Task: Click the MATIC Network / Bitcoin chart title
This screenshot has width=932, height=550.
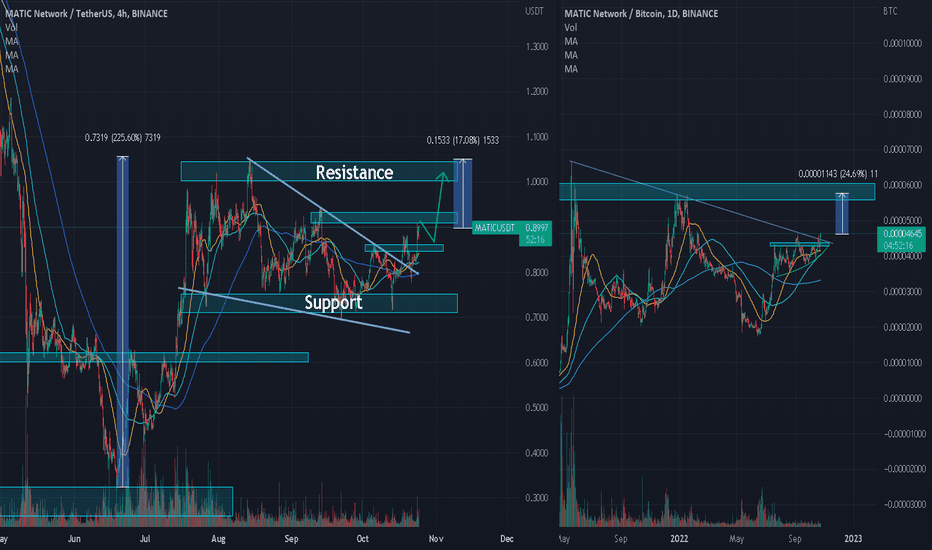Action: coord(641,14)
